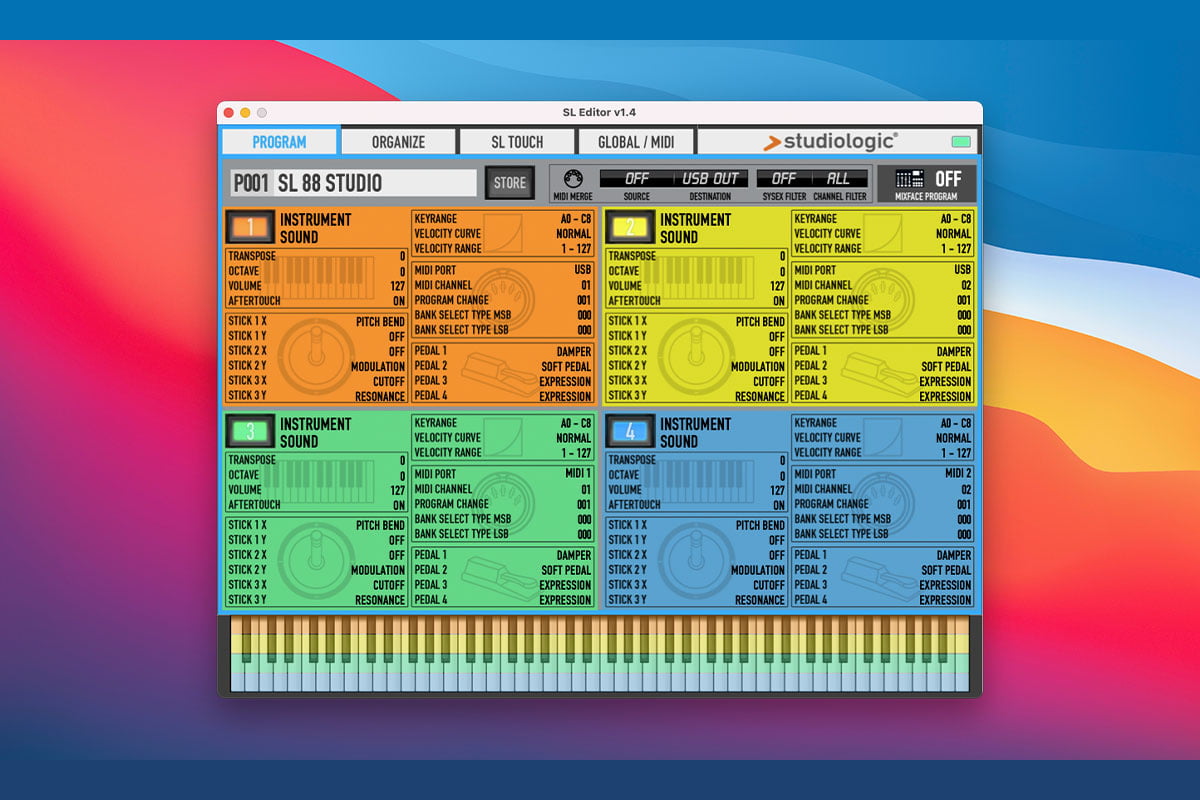
Task: Open the GLOBAL / MIDI tab
Action: pos(636,141)
